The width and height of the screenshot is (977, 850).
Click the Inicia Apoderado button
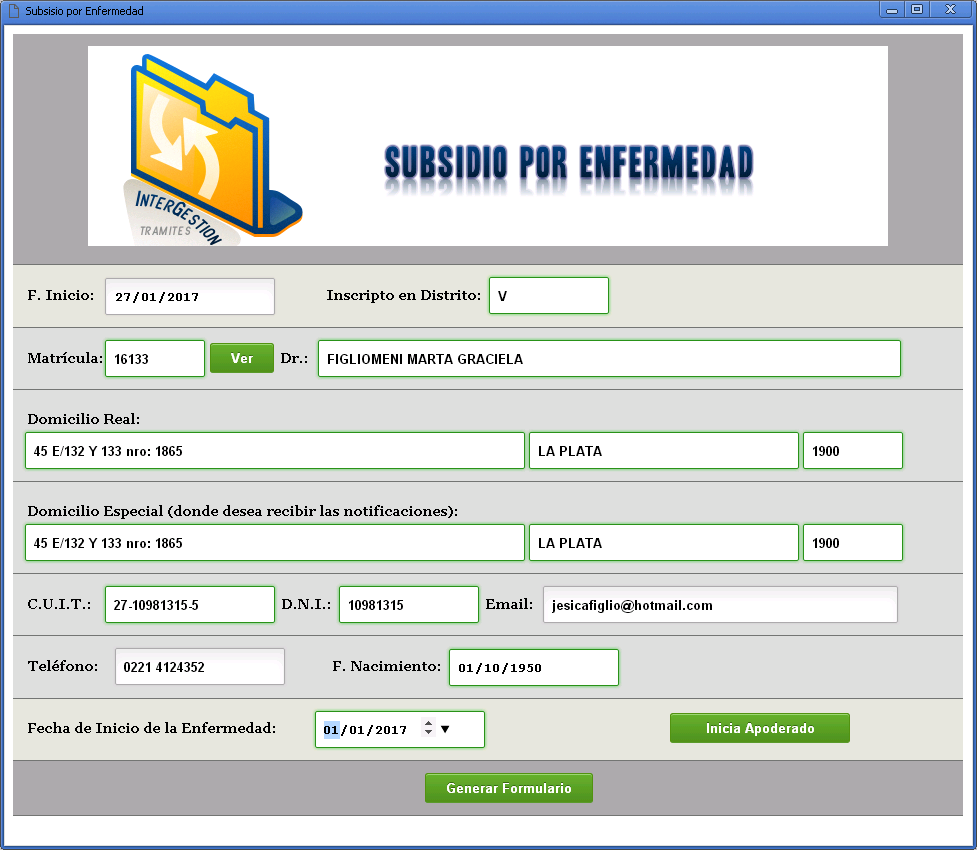(760, 728)
